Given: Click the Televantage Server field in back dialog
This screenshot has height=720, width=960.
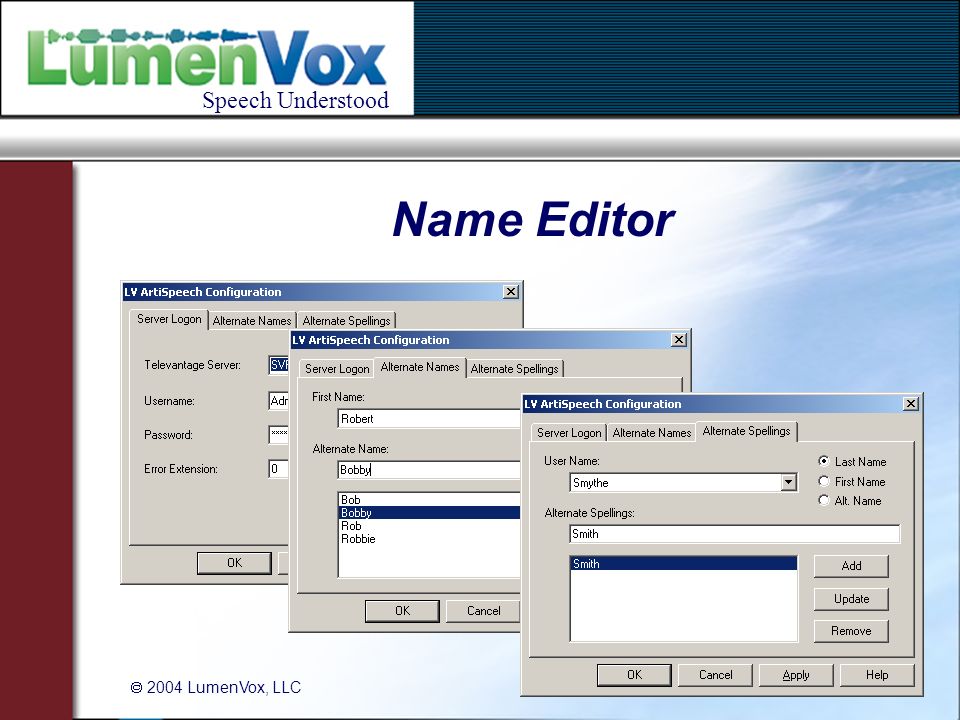Looking at the screenshot, I should (279, 365).
